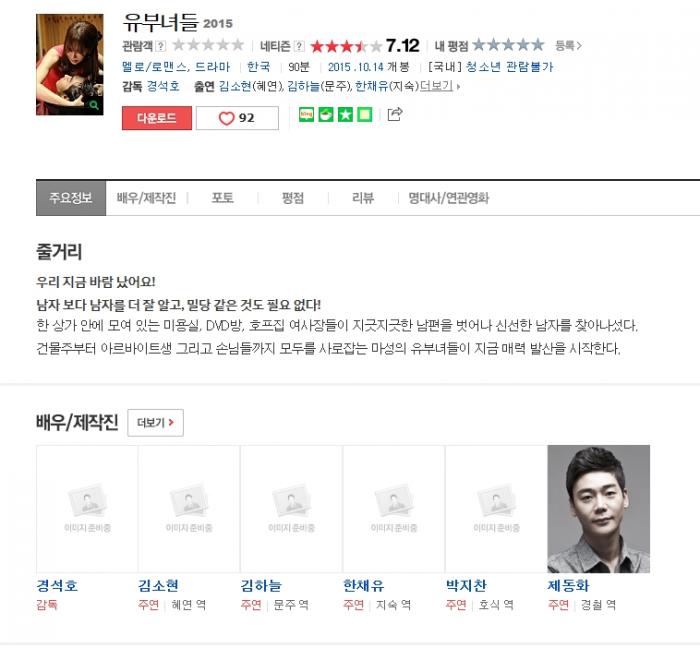Viewport: 700px width, 648px height.
Task: Set my rating on the 내 평점 stars
Action: pyautogui.click(x=508, y=45)
